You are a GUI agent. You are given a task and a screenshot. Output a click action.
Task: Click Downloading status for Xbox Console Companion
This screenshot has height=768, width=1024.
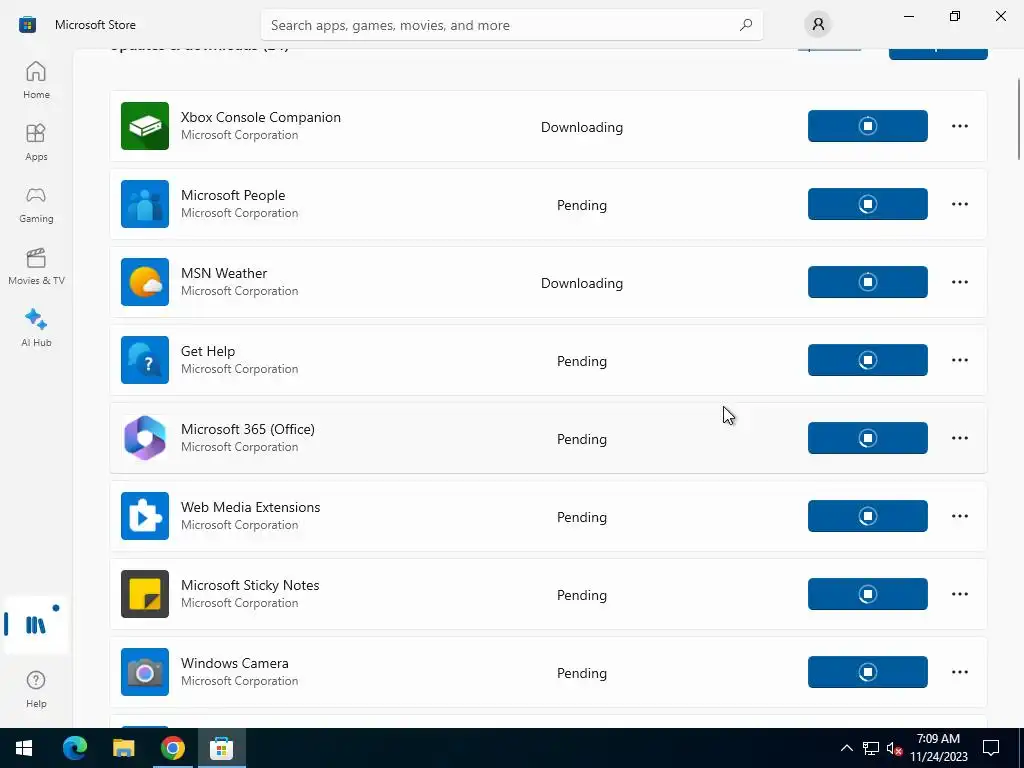(582, 127)
